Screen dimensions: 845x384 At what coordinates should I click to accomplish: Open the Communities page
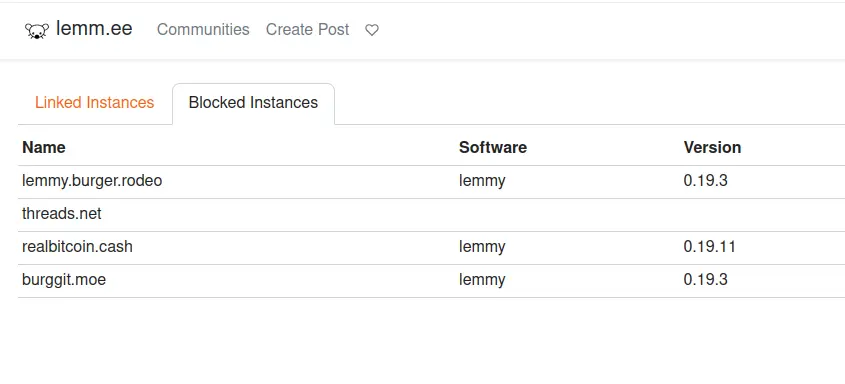pos(203,29)
